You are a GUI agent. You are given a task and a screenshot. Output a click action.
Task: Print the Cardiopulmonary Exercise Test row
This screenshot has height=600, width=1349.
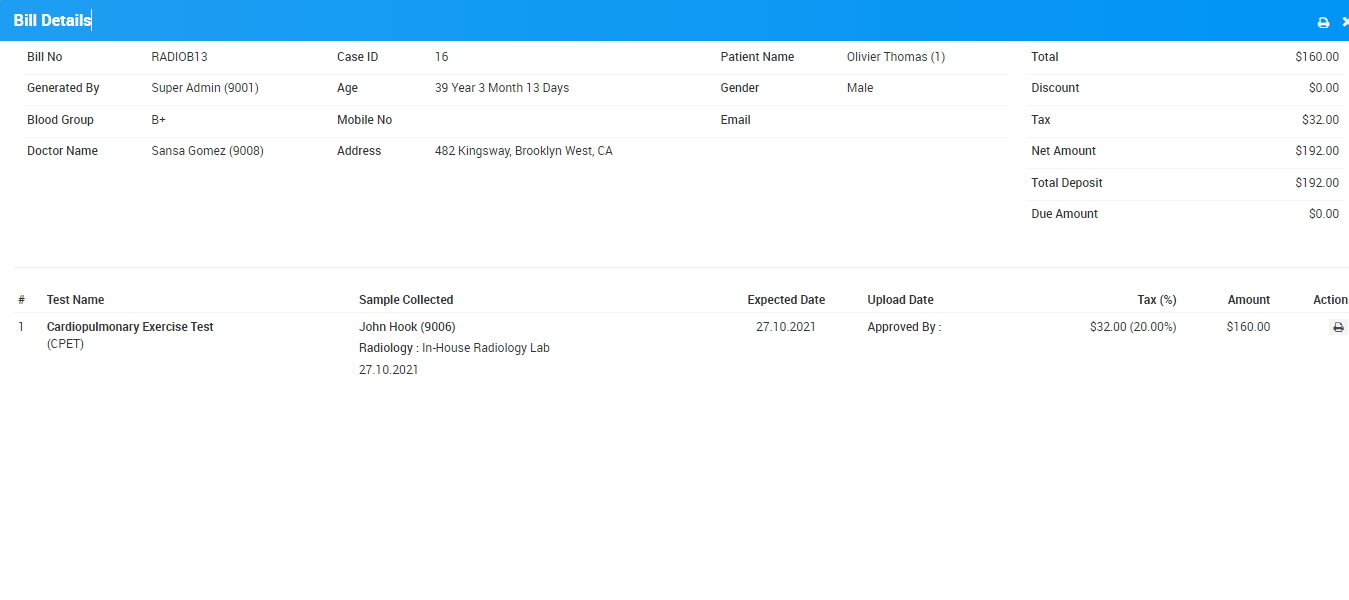click(1338, 327)
